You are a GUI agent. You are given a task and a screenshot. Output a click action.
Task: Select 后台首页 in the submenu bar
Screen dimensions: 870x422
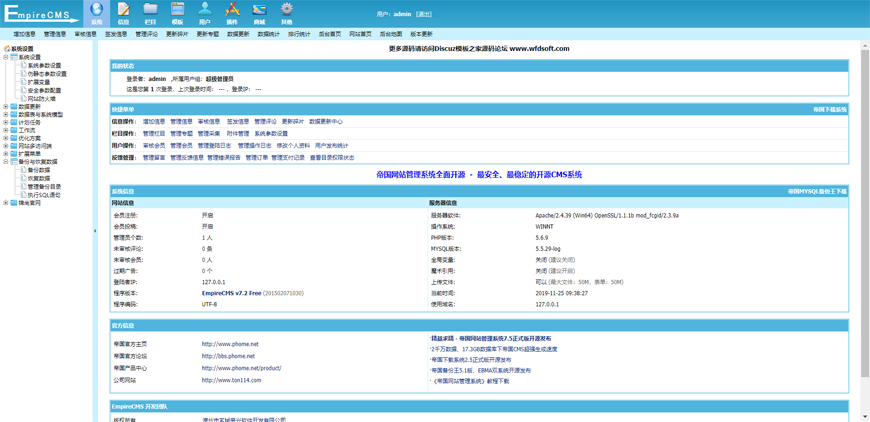(330, 34)
